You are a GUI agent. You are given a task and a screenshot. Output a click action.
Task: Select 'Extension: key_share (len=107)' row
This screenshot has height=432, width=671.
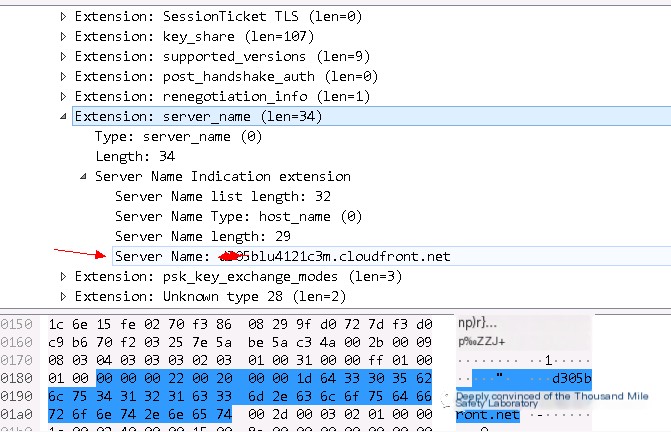[x=194, y=37]
